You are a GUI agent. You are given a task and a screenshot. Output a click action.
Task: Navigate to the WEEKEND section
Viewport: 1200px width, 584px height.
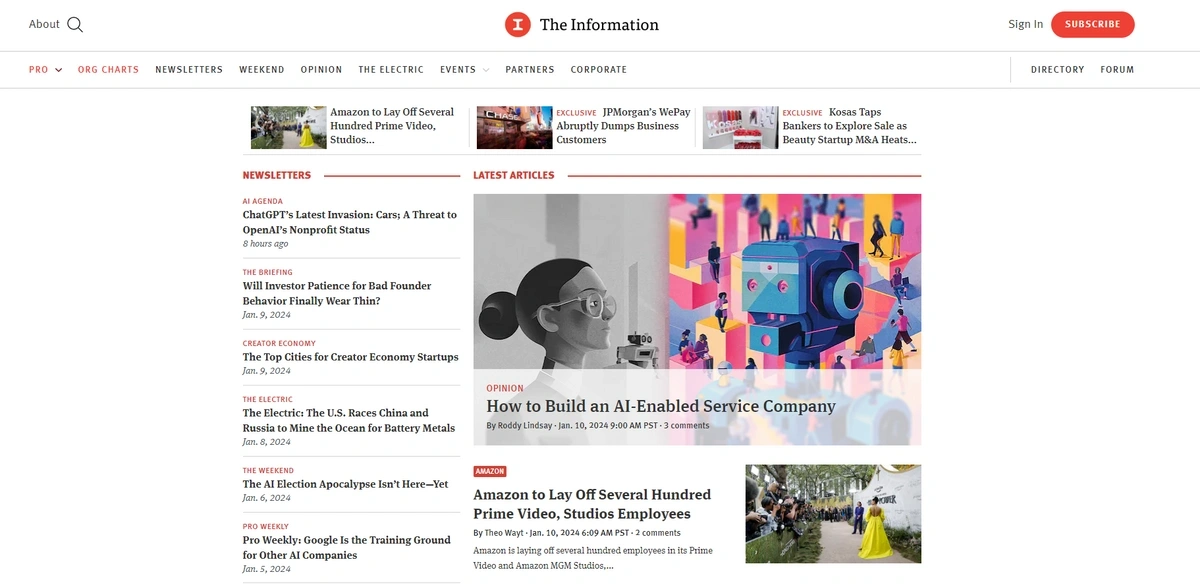pyautogui.click(x=262, y=69)
